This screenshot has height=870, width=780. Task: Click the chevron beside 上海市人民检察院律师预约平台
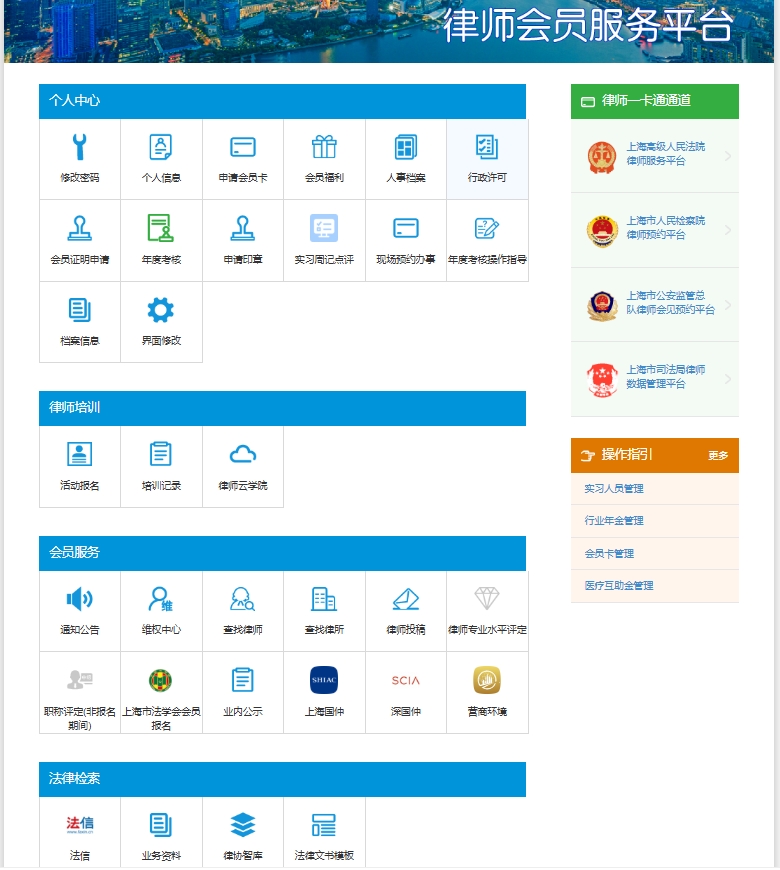pos(728,230)
